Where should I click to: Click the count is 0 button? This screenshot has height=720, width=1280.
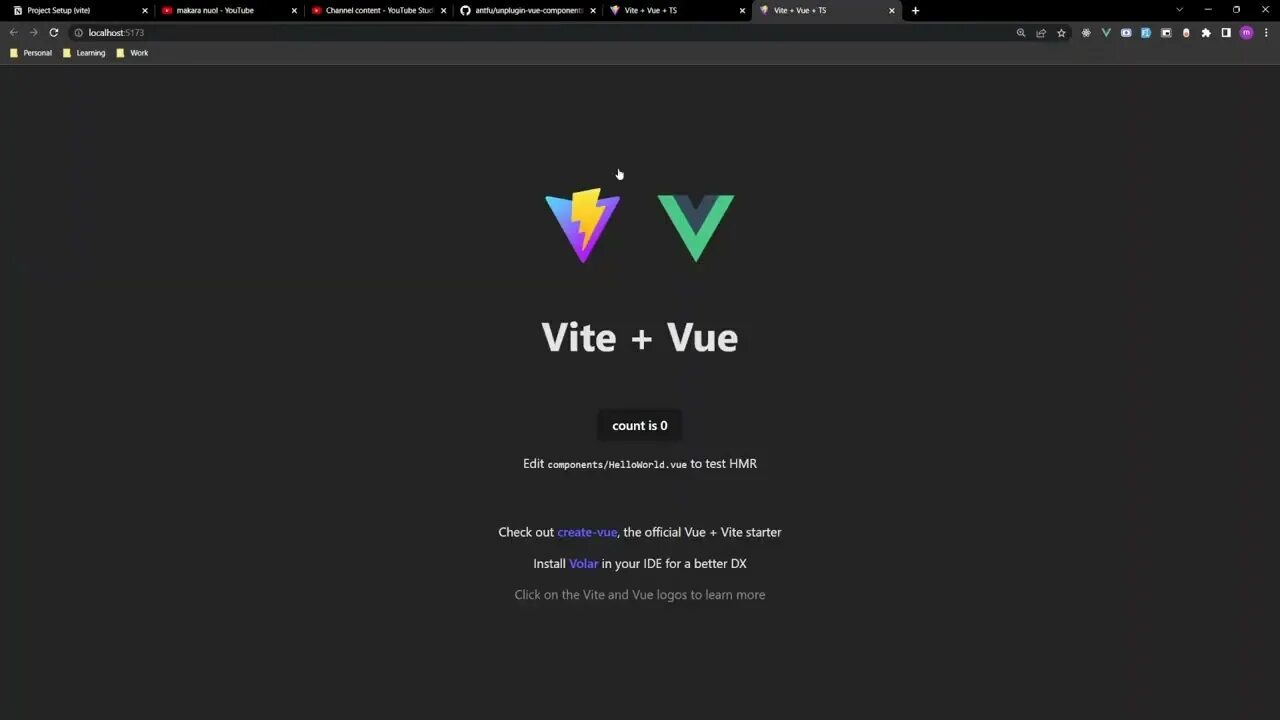pos(640,425)
